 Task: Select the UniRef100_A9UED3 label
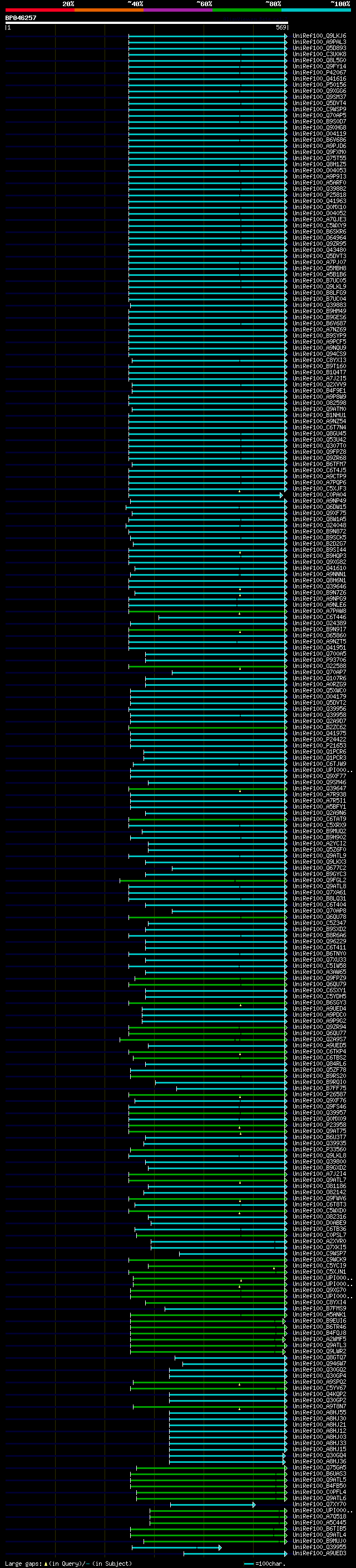(x=319, y=1553)
